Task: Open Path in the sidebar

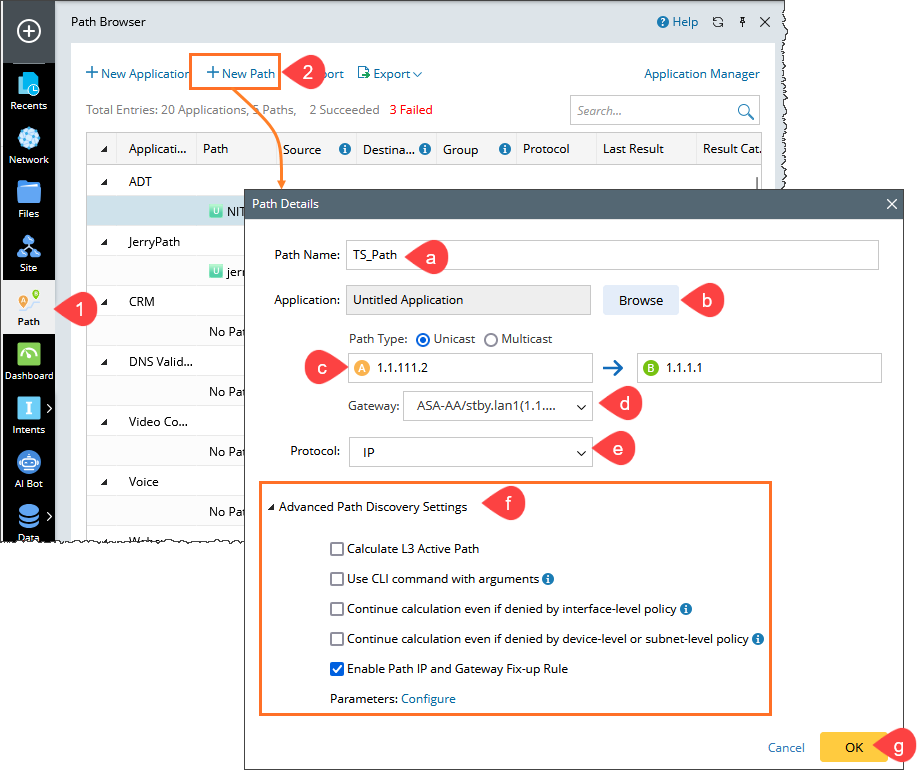Action: [x=29, y=308]
